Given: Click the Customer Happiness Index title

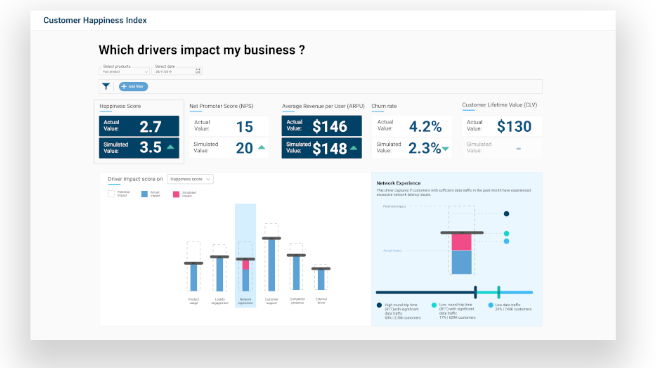Looking at the screenshot, I should coord(95,20).
